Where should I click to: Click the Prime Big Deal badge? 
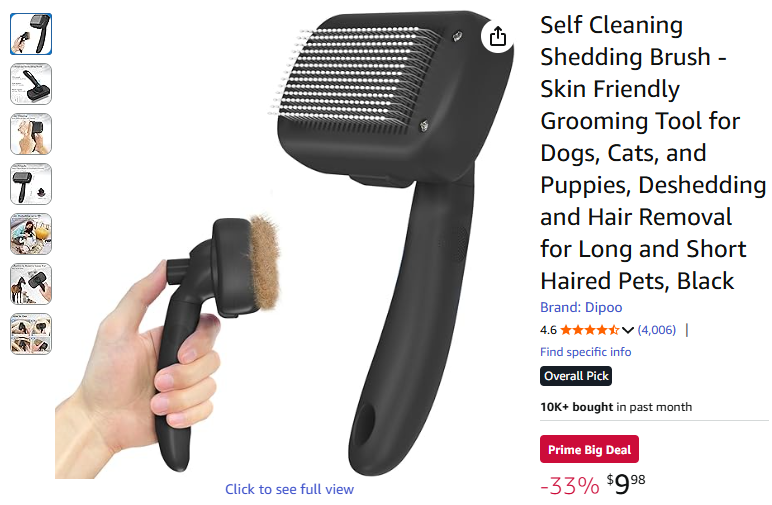click(x=589, y=449)
